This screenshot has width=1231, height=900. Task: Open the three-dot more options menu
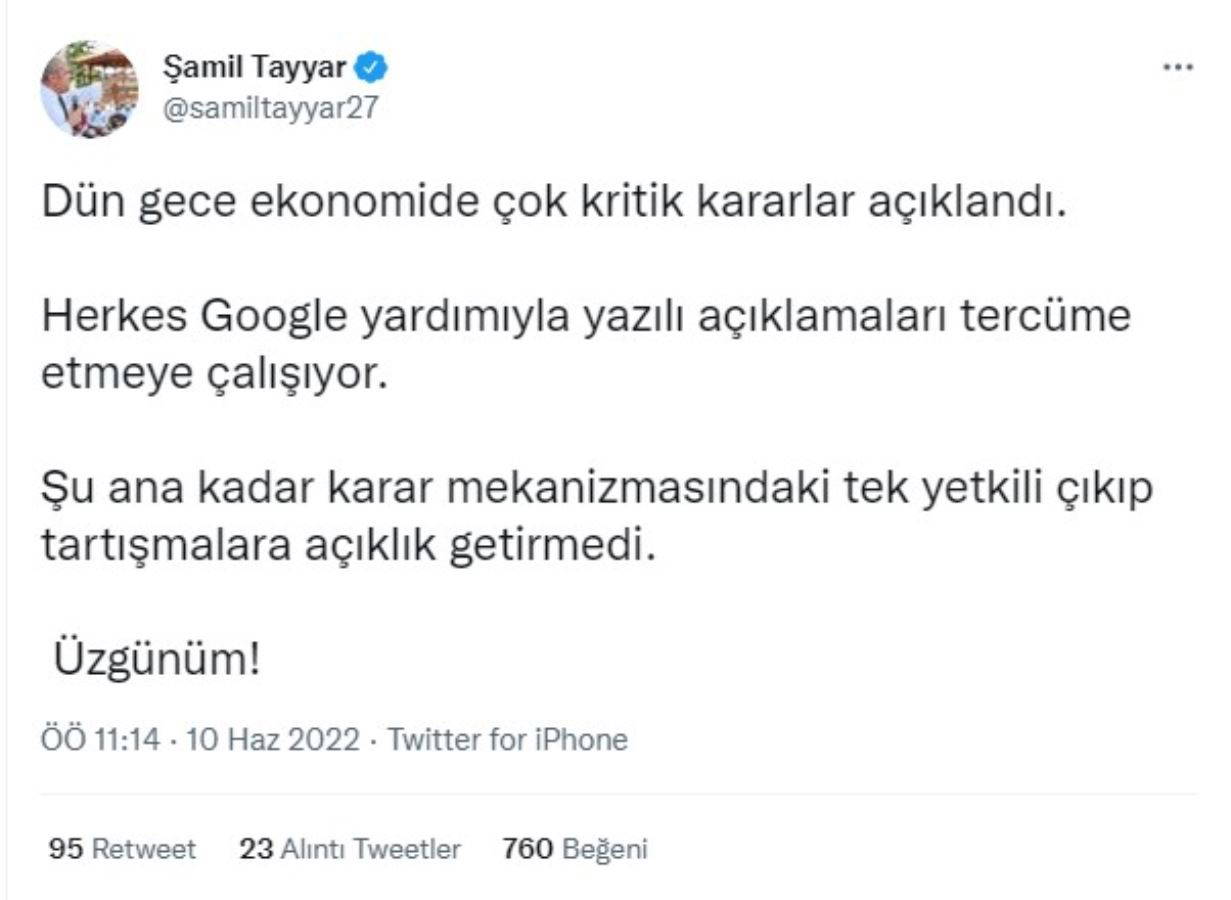pyautogui.click(x=1178, y=68)
